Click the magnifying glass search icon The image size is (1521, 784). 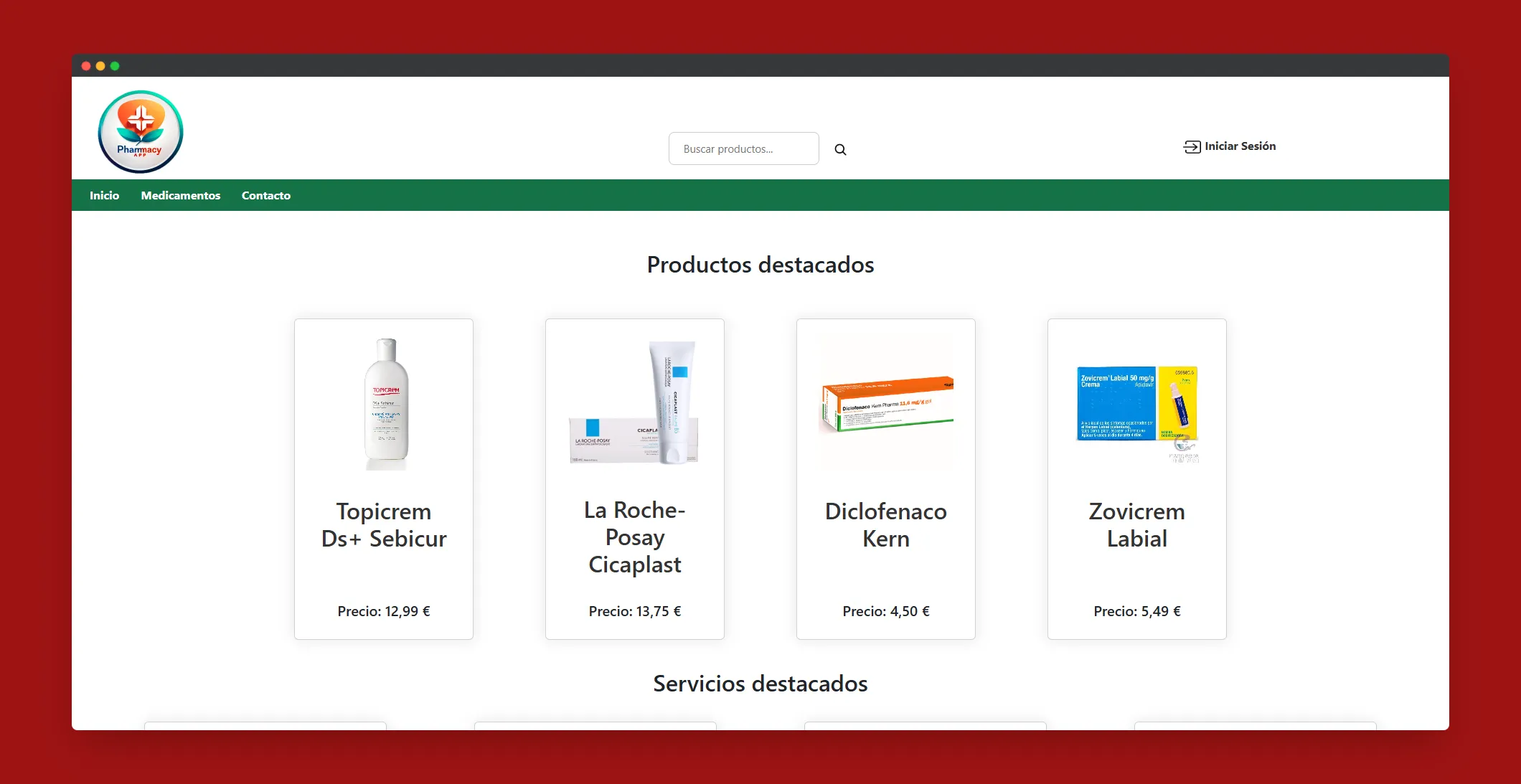point(840,149)
